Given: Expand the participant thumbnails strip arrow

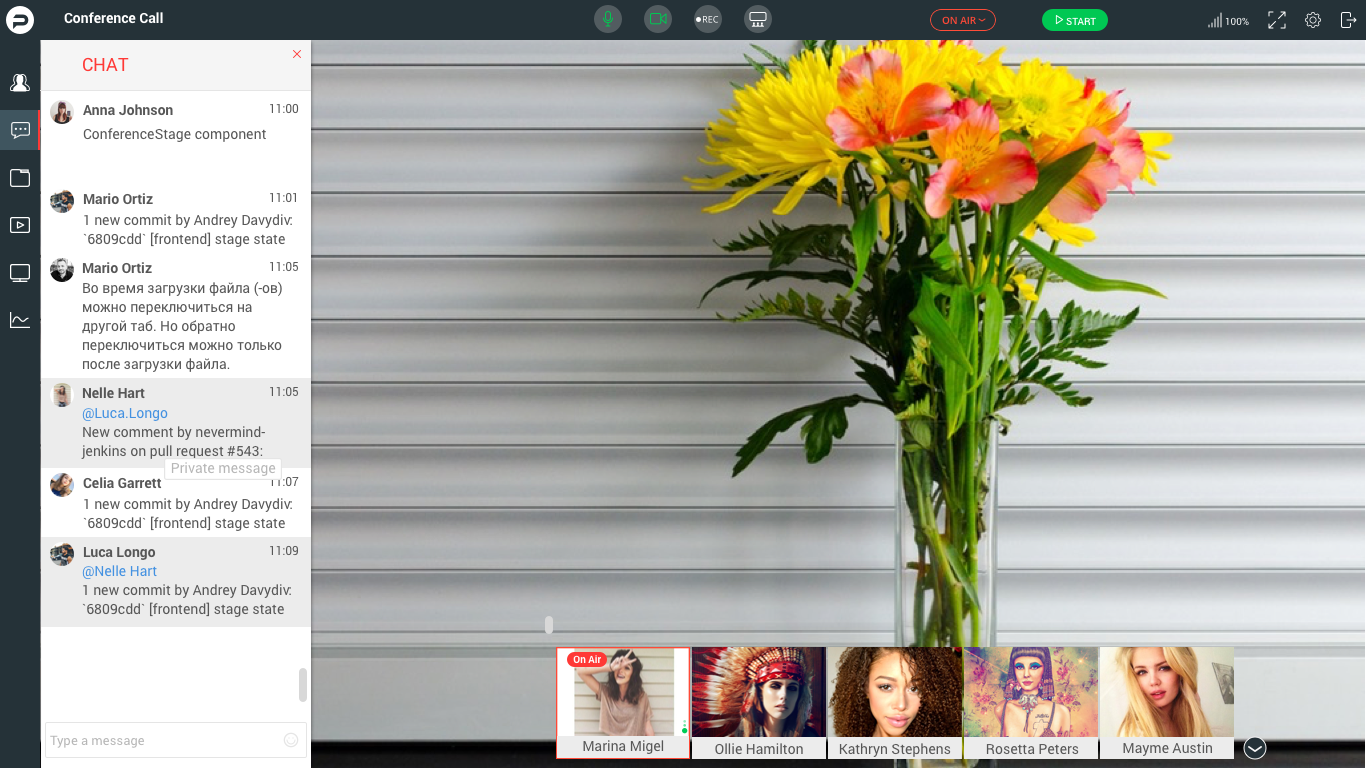Looking at the screenshot, I should [x=1255, y=748].
